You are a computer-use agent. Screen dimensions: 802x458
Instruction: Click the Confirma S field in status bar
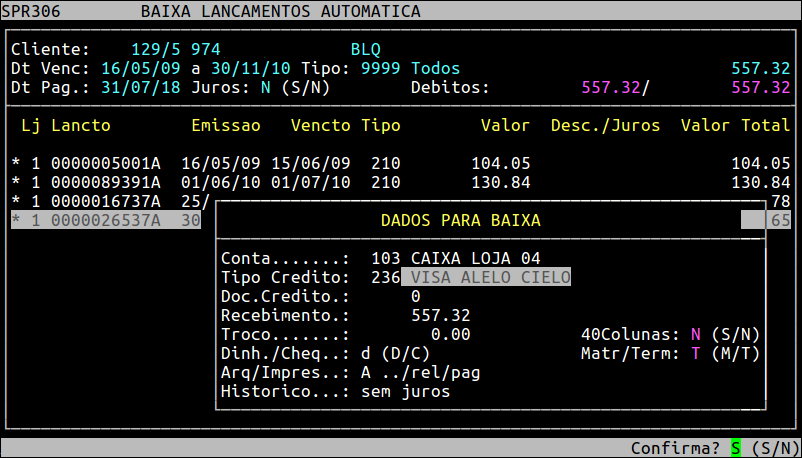[x=736, y=447]
